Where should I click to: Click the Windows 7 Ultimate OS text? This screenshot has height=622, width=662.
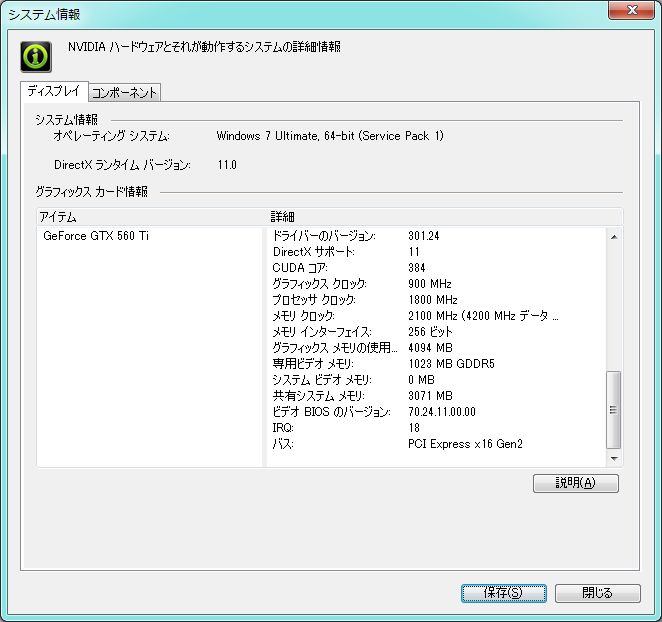point(330,136)
